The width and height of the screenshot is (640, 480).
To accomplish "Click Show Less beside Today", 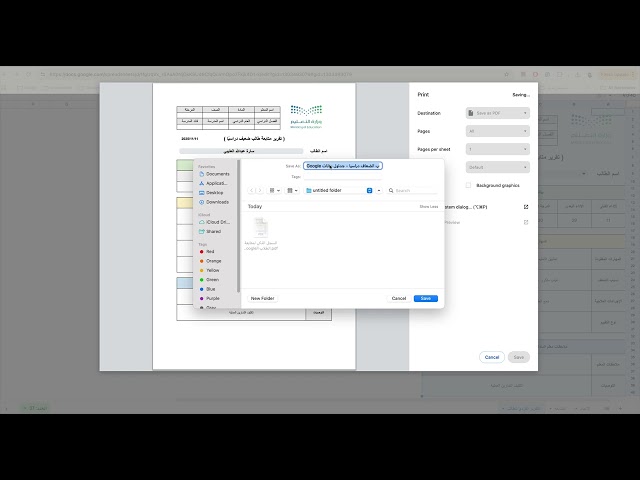I will pyautogui.click(x=429, y=207).
